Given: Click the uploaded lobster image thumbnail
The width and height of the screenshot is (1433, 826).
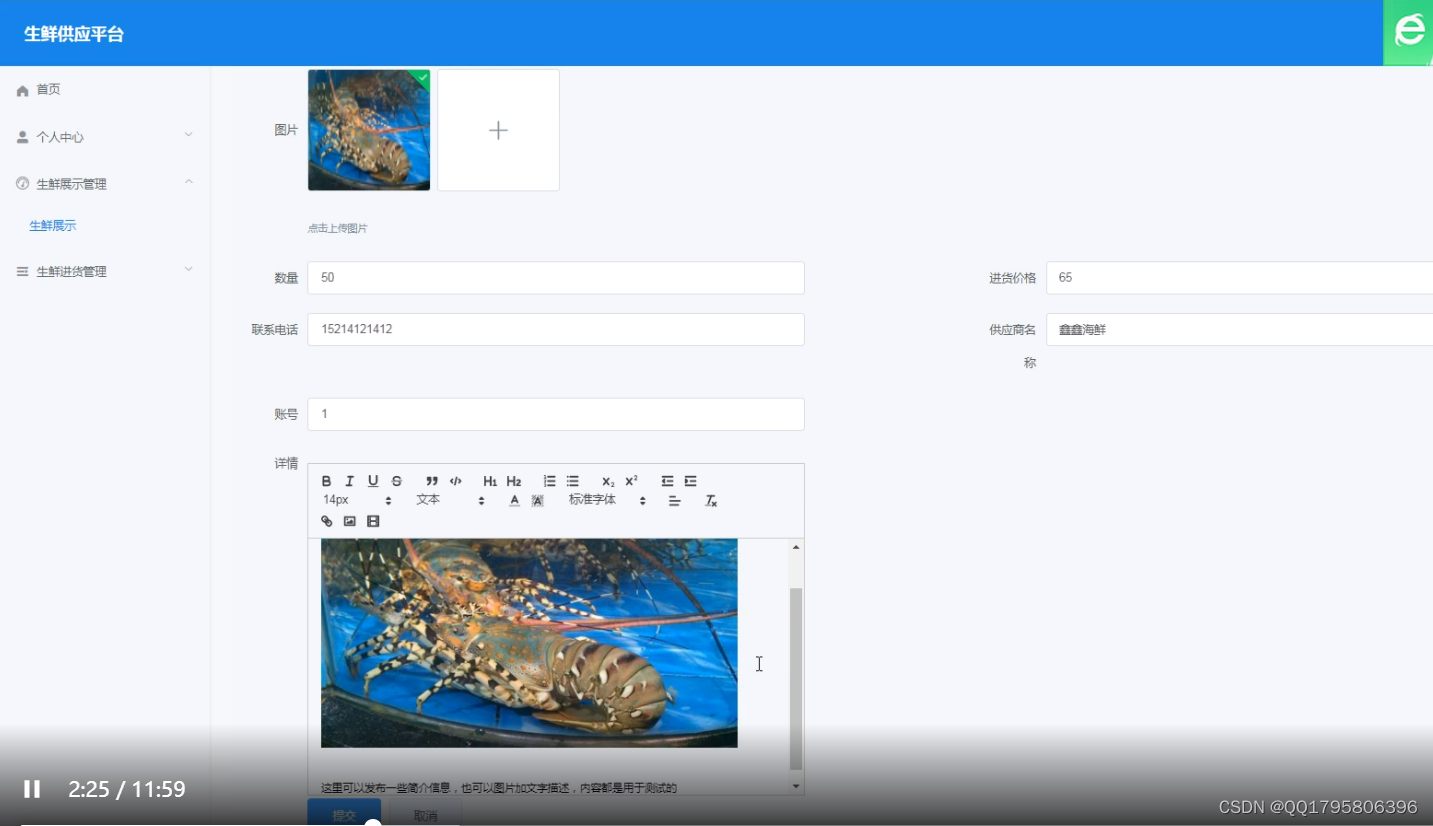Looking at the screenshot, I should tap(369, 130).
